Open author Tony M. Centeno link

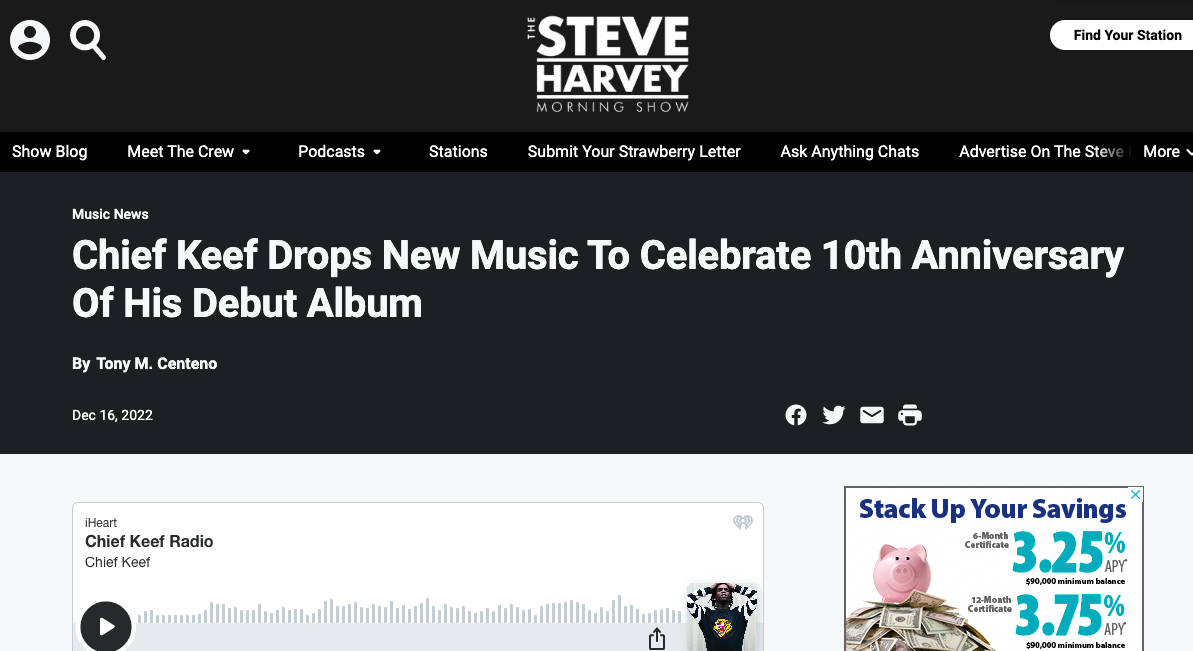[x=157, y=364]
